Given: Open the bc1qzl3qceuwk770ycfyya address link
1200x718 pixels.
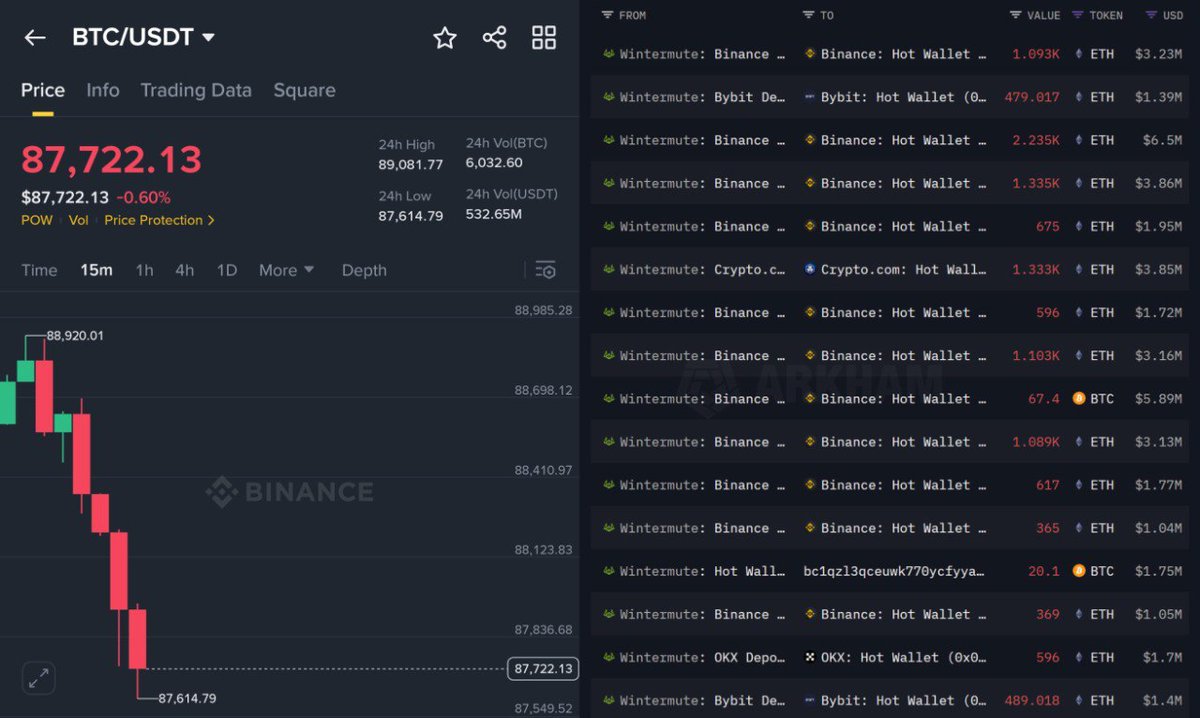Looking at the screenshot, I should [895, 571].
